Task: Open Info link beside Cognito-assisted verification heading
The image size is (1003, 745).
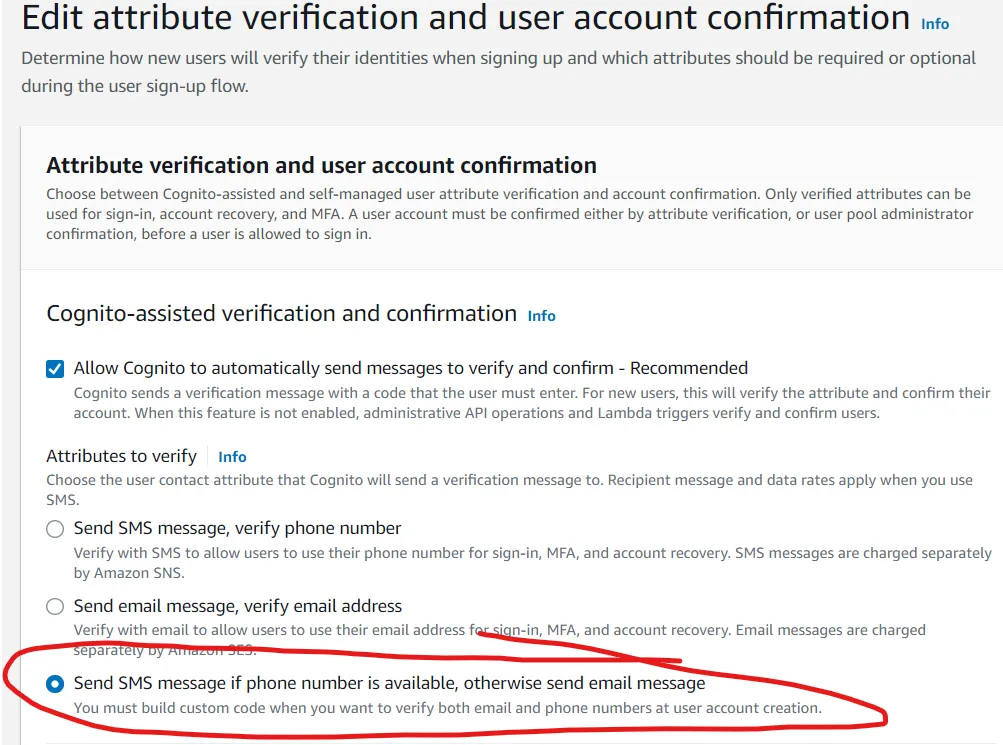Action: click(x=541, y=316)
